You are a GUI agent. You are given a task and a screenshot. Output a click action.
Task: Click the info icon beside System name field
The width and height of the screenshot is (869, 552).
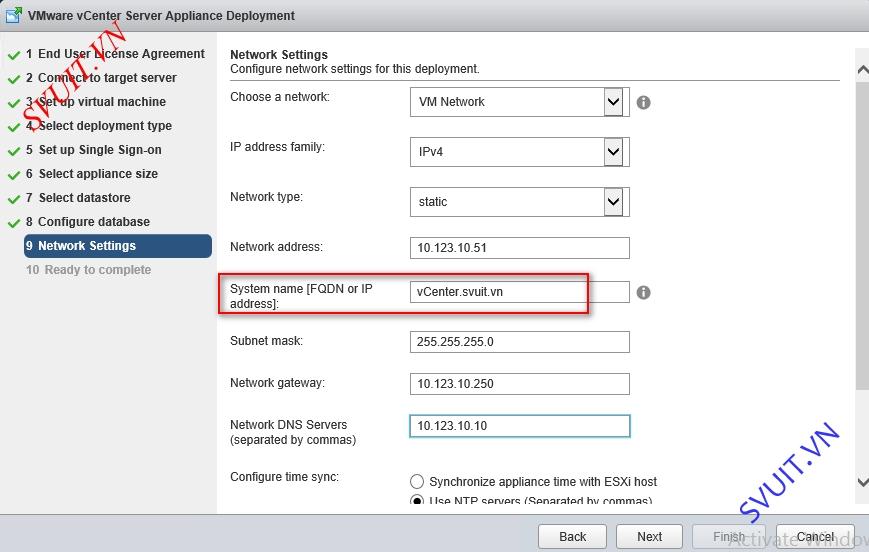643,293
